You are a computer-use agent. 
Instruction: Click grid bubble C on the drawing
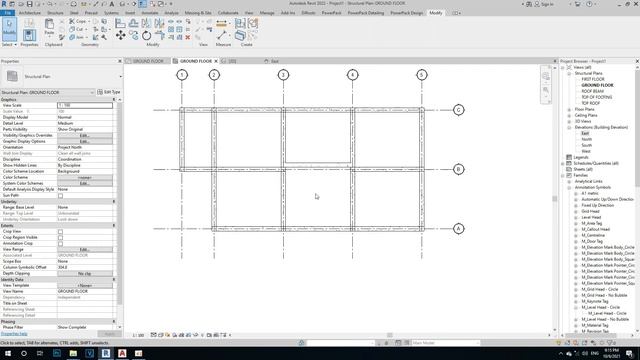click(458, 110)
